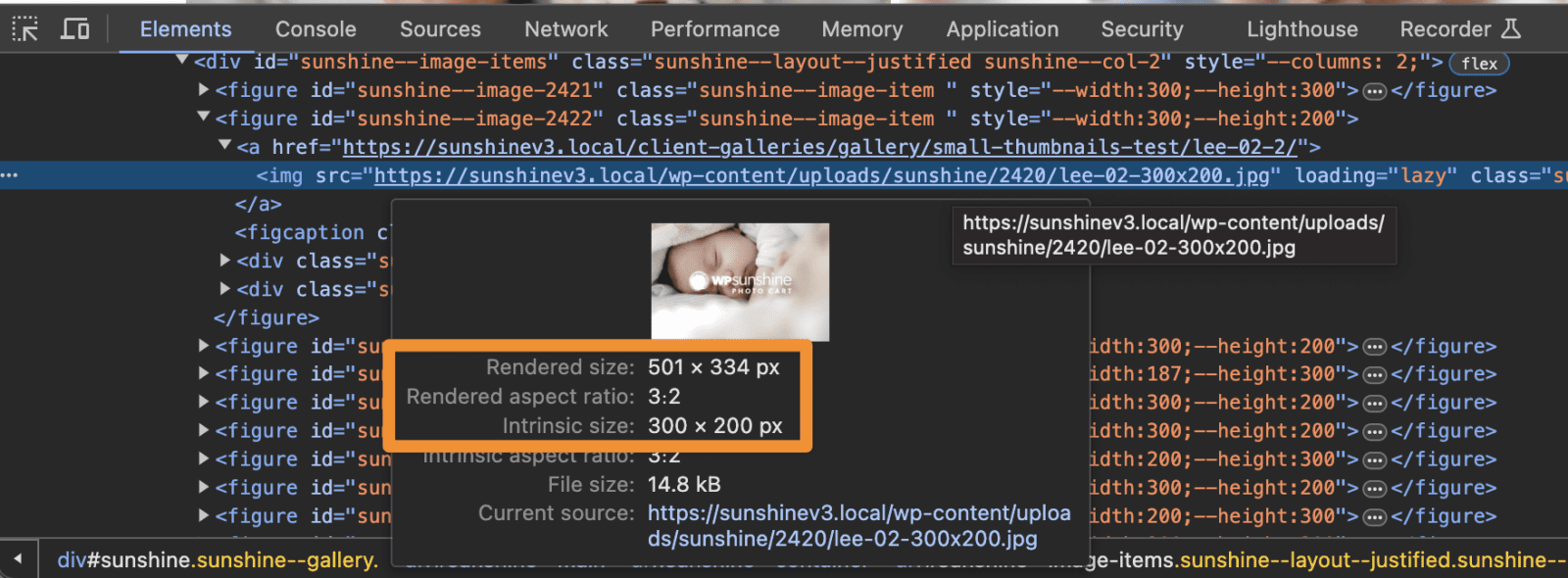Open the Lighthouse tab
The height and width of the screenshot is (578, 1568).
1301,29
